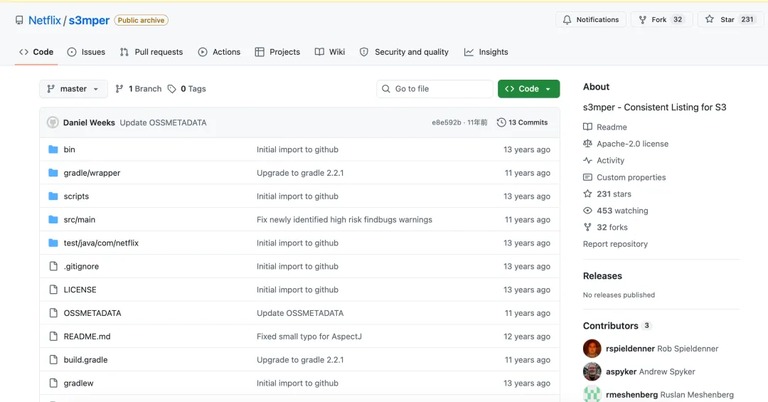Open 'Initial import to github' commit for bin

[297, 149]
